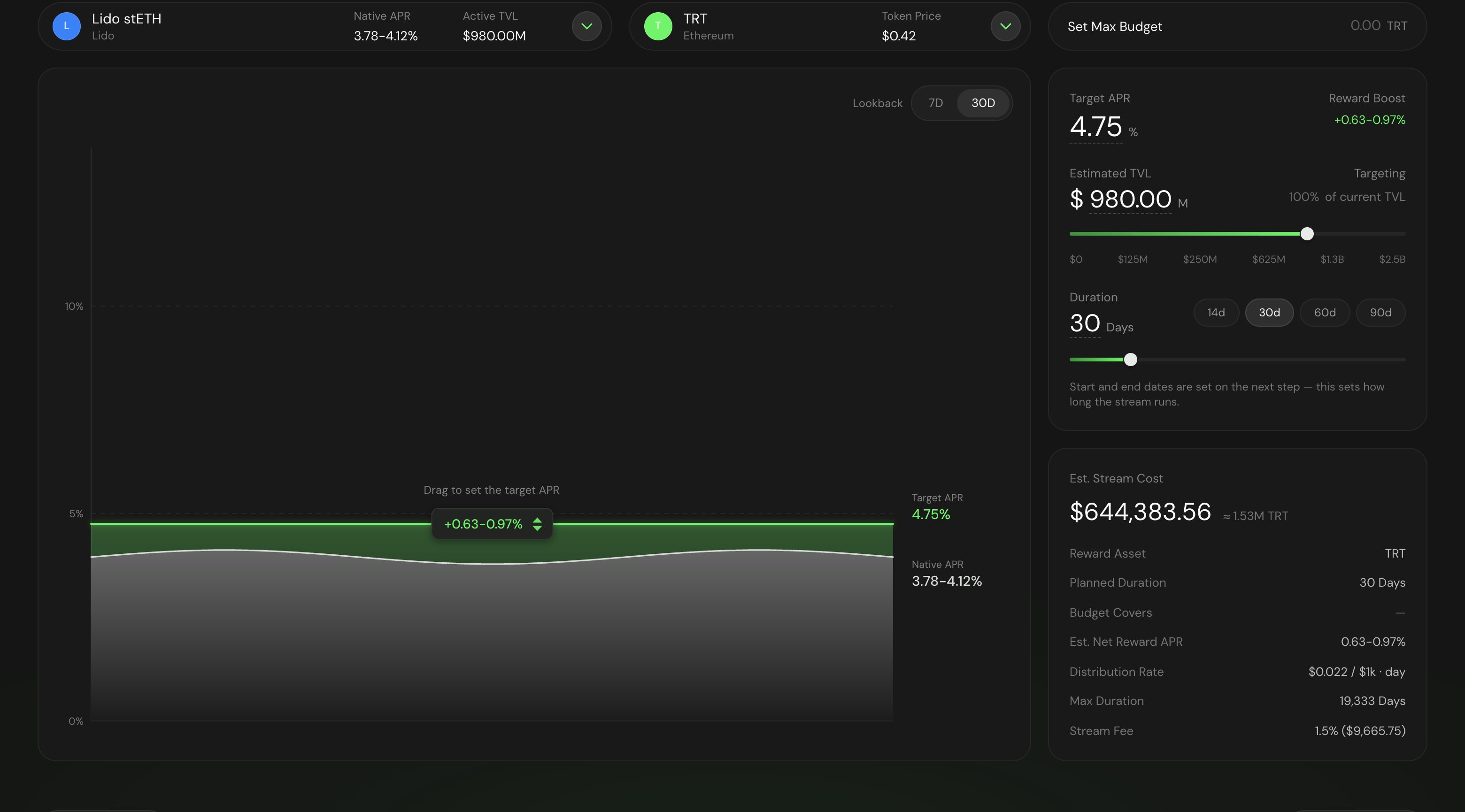The height and width of the screenshot is (812, 1465).
Task: Click the green TRT token avatar icon
Action: pyautogui.click(x=658, y=26)
